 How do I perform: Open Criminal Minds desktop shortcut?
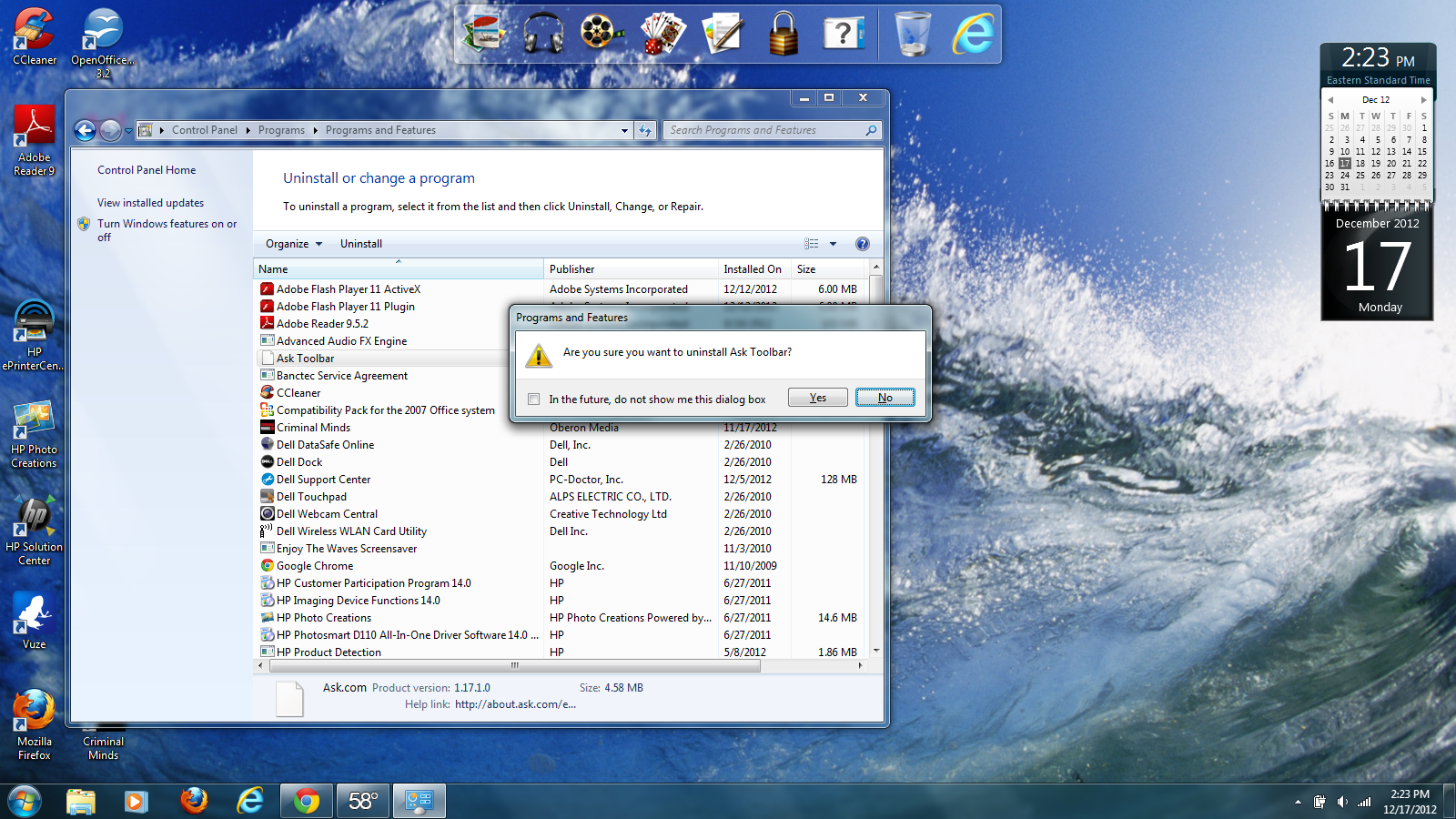[x=103, y=743]
